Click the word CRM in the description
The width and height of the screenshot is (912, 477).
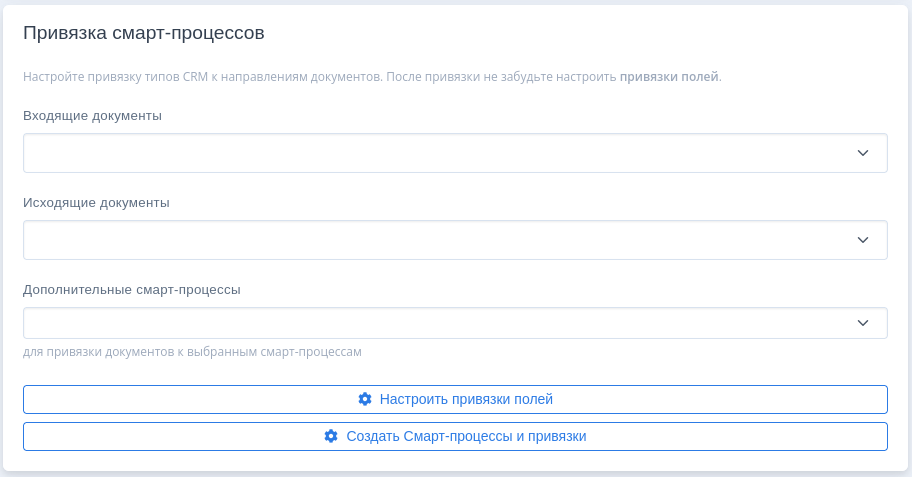[x=195, y=76]
